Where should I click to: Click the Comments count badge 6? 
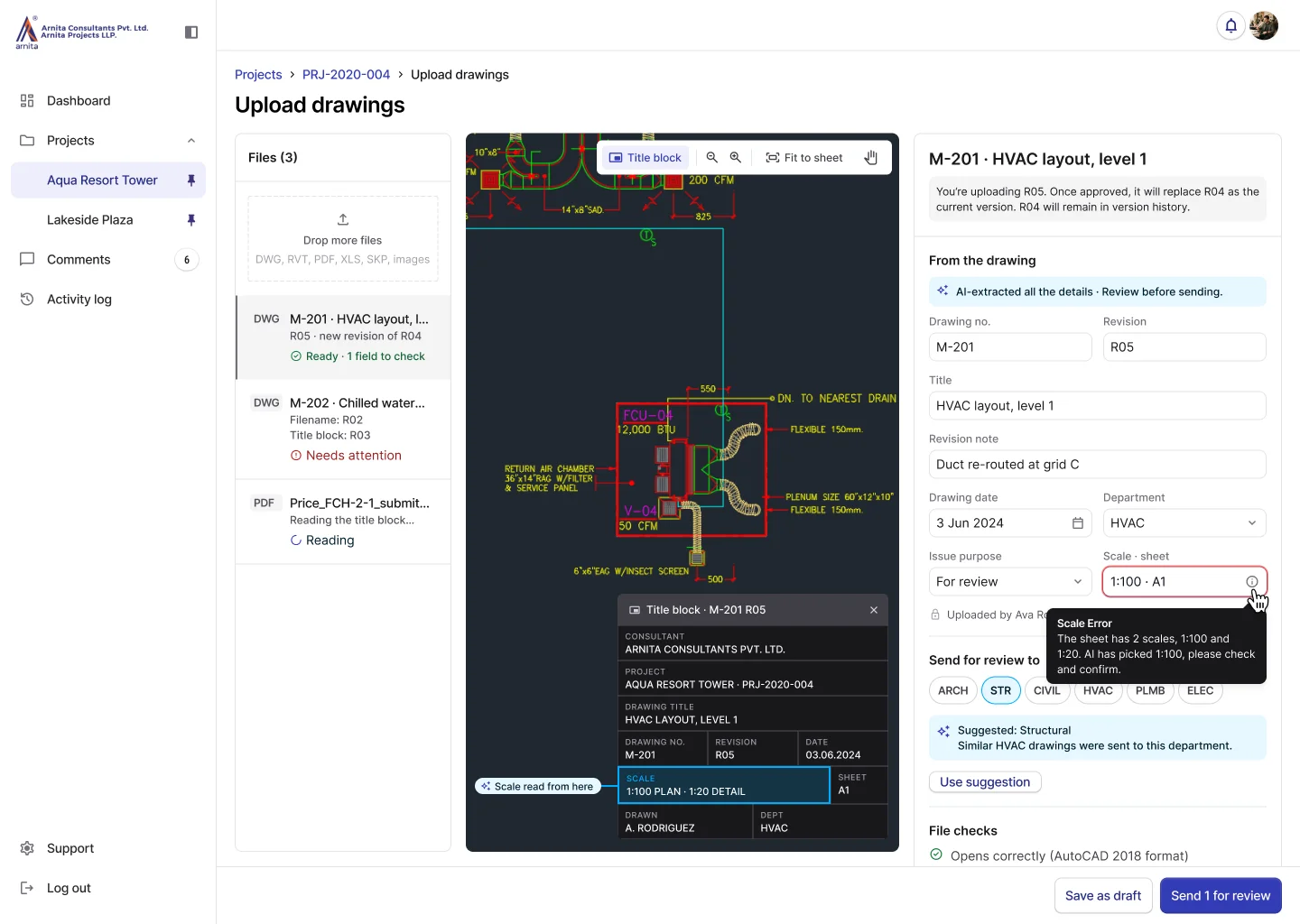[187, 260]
